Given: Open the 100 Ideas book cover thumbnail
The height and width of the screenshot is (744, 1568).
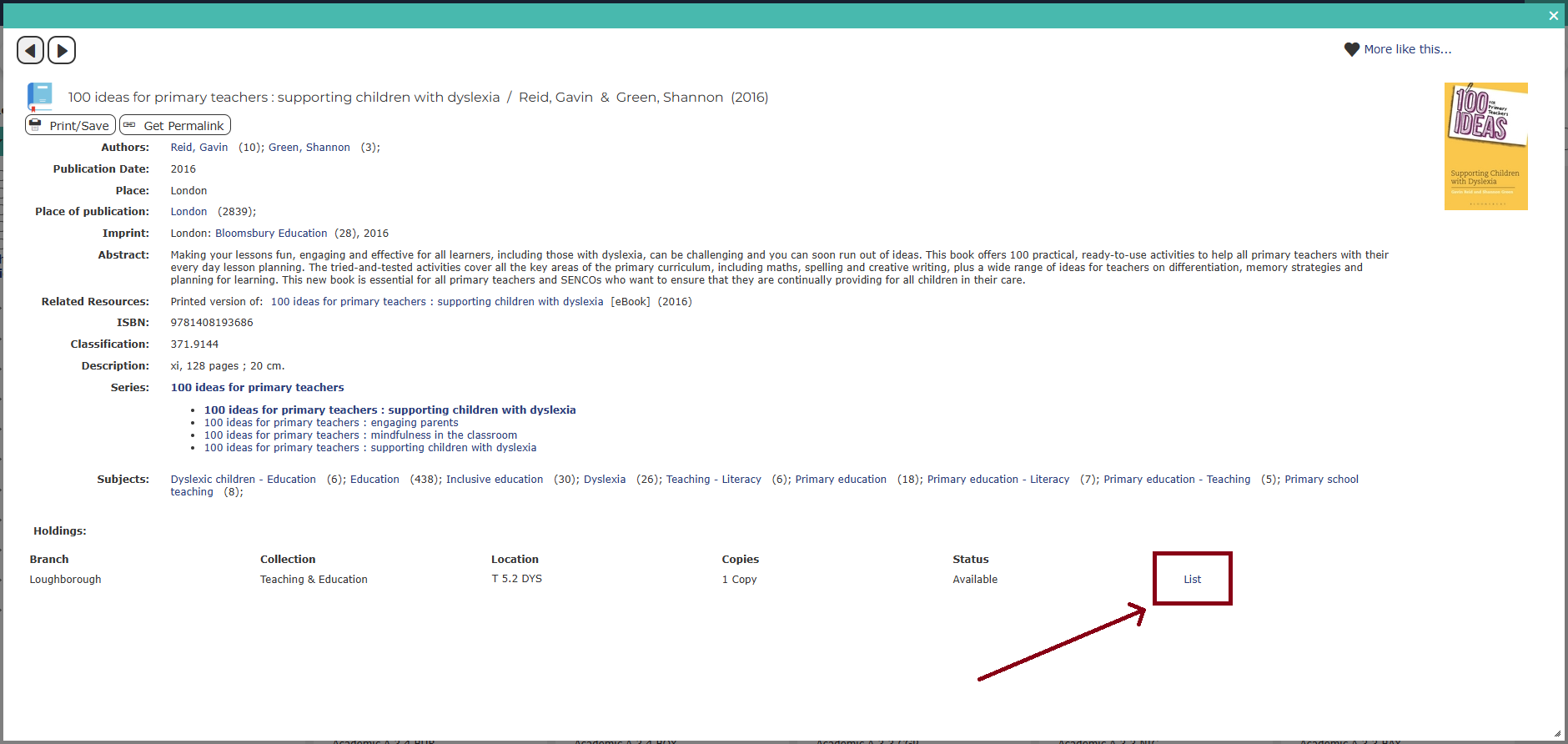Looking at the screenshot, I should (1485, 146).
